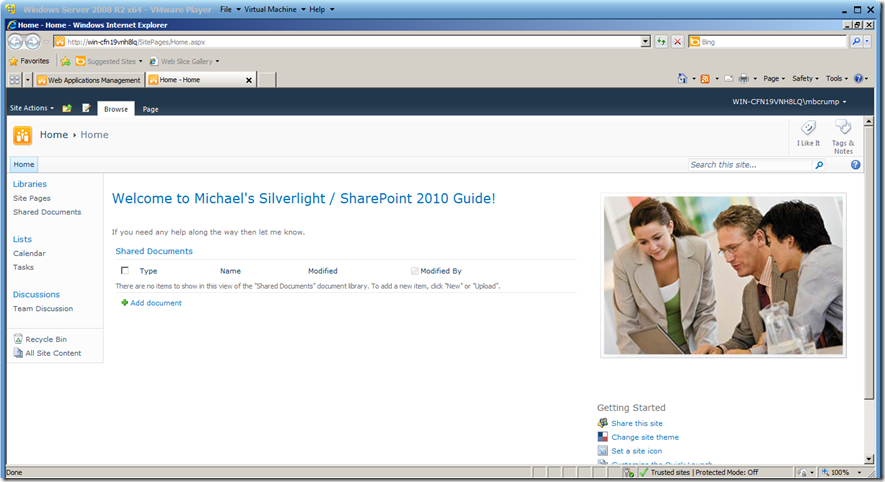Click the RSS feeds icon
Viewport: 885px width, 482px height.
click(705, 79)
